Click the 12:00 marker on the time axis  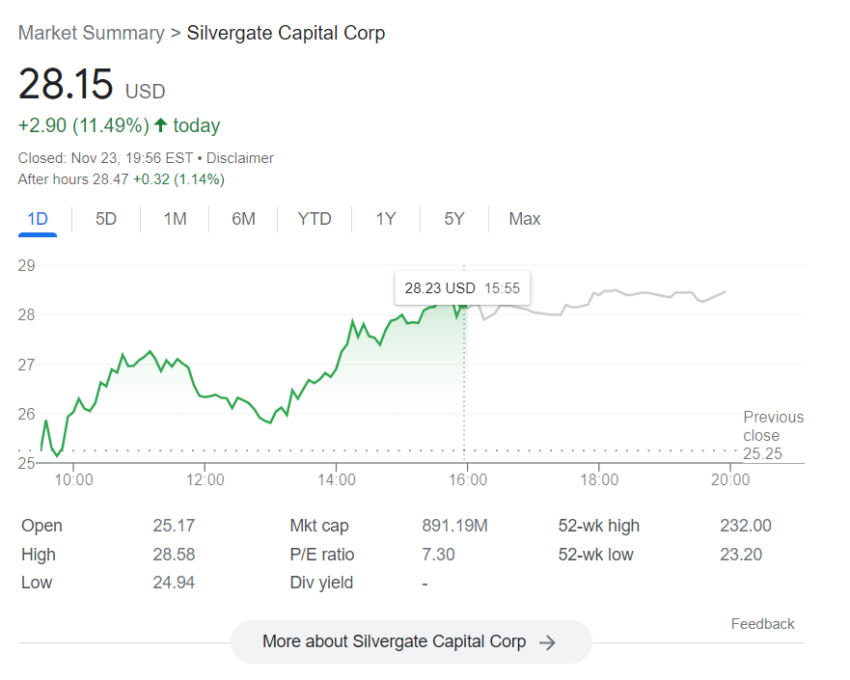pyautogui.click(x=205, y=480)
